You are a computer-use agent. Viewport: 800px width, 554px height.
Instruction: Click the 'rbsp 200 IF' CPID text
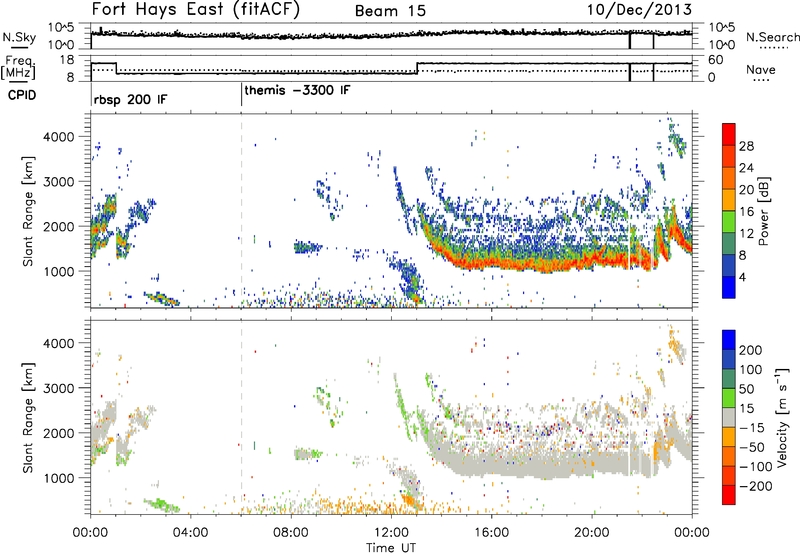130,99
